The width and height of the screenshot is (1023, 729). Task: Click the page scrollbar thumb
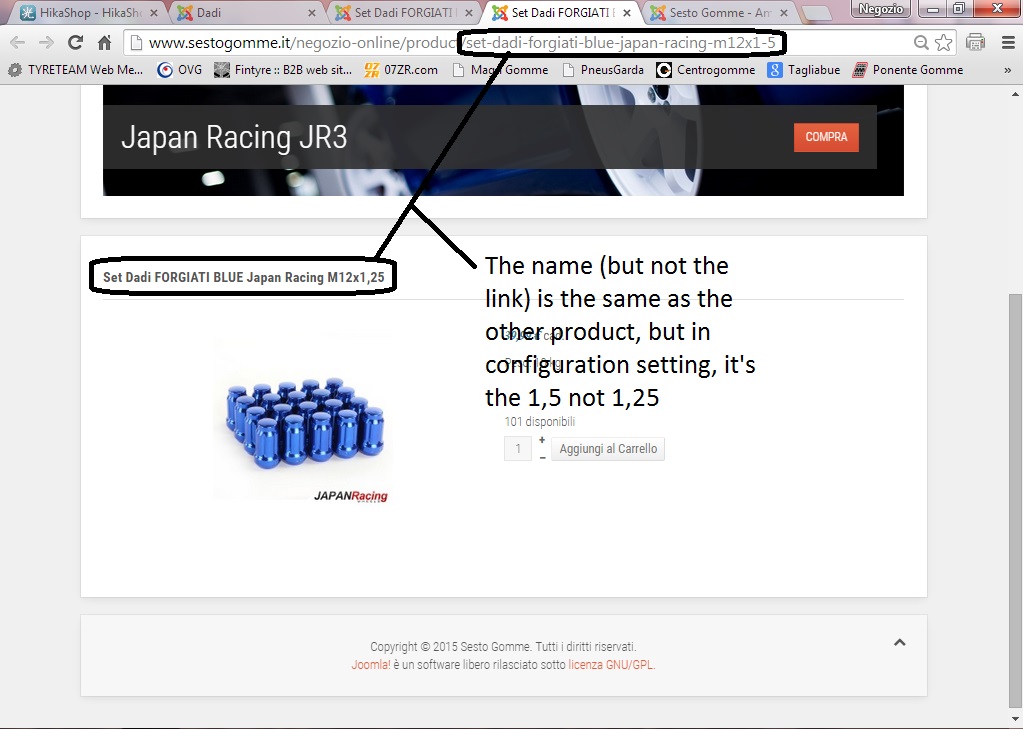pos(1016,501)
